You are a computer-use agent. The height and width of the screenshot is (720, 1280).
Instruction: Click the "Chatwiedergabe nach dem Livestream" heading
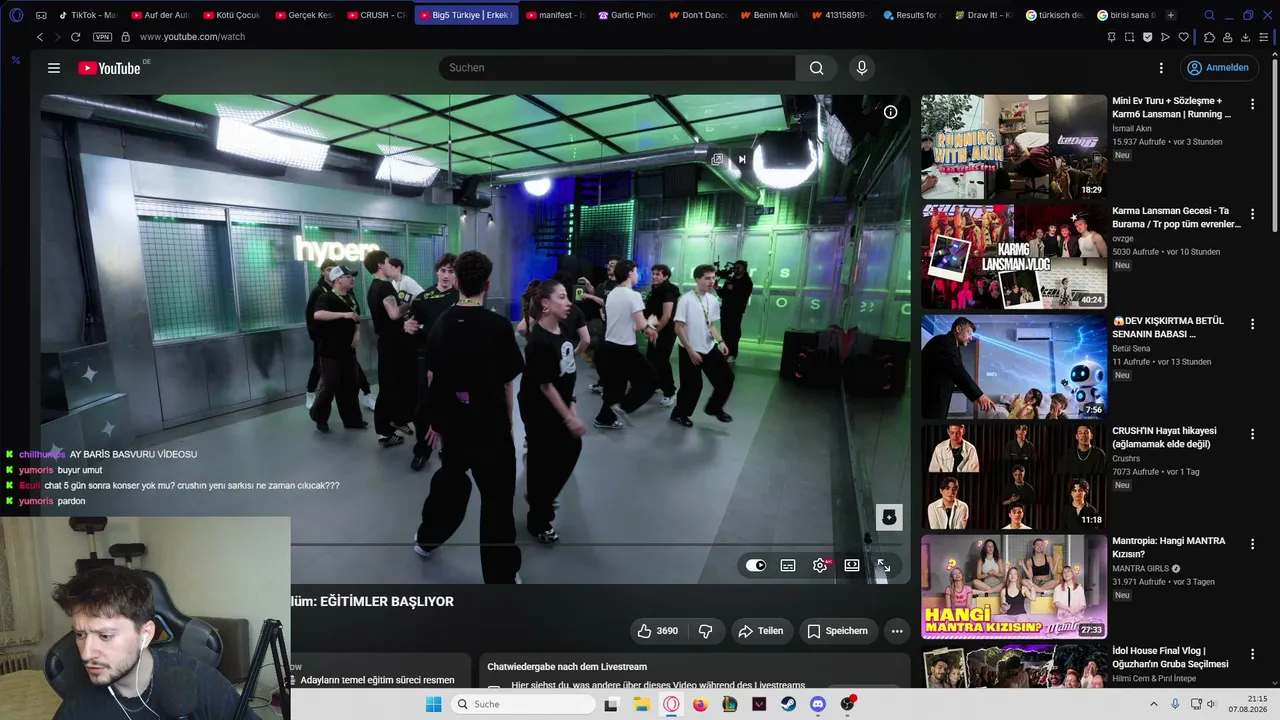click(x=567, y=667)
